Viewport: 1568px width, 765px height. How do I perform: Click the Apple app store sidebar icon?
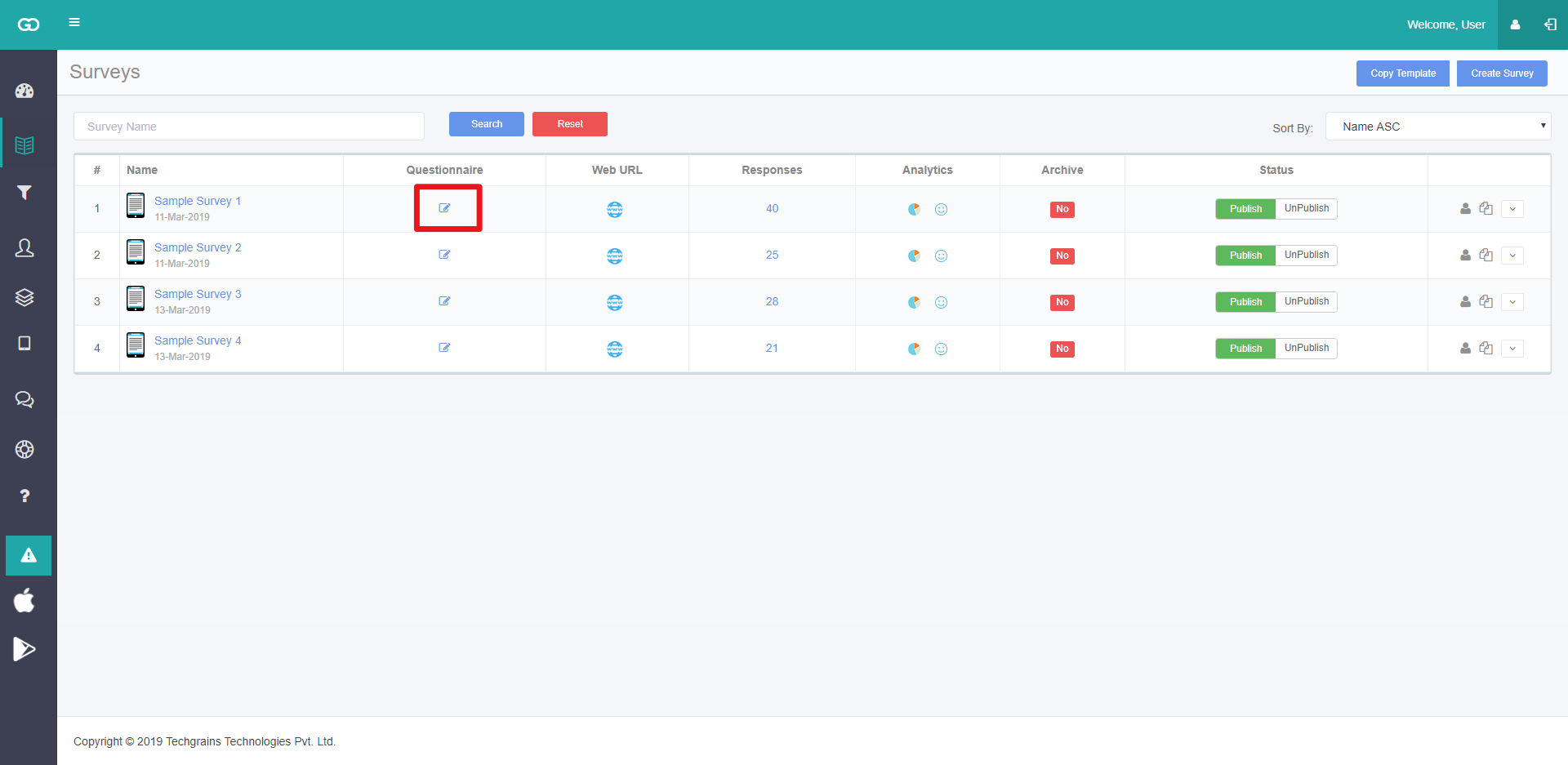tap(24, 600)
